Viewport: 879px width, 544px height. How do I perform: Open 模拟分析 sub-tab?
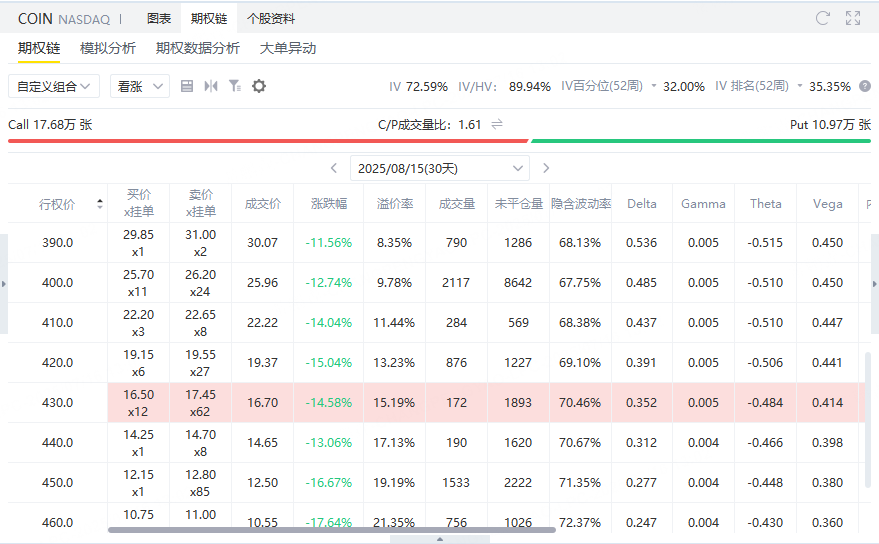108,48
